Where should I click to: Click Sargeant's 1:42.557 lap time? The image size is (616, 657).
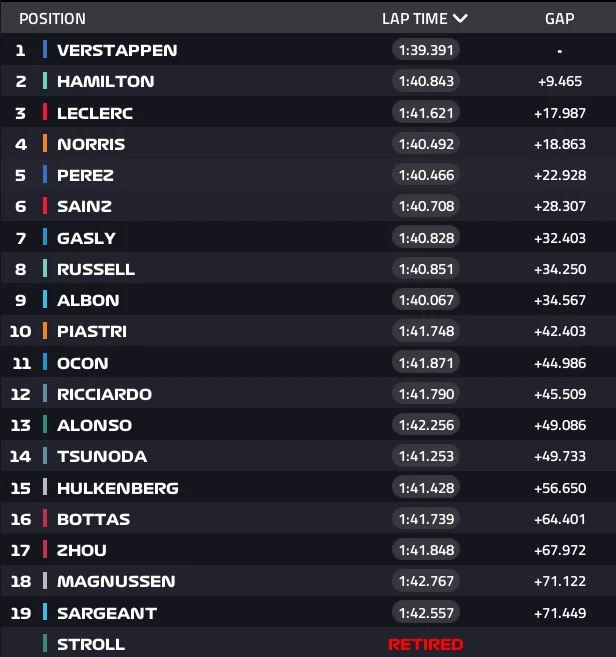(x=425, y=613)
